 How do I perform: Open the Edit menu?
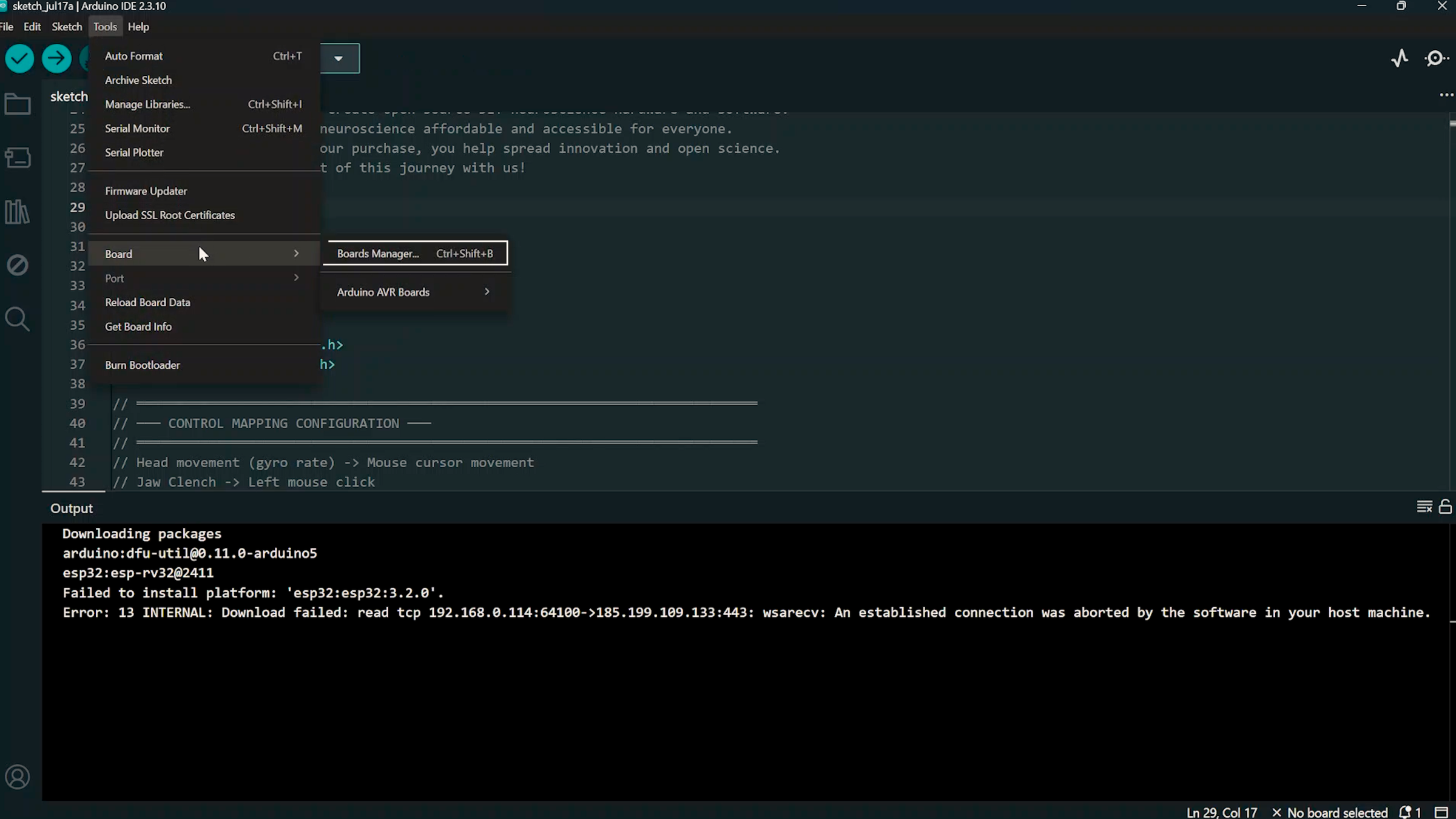click(x=32, y=27)
